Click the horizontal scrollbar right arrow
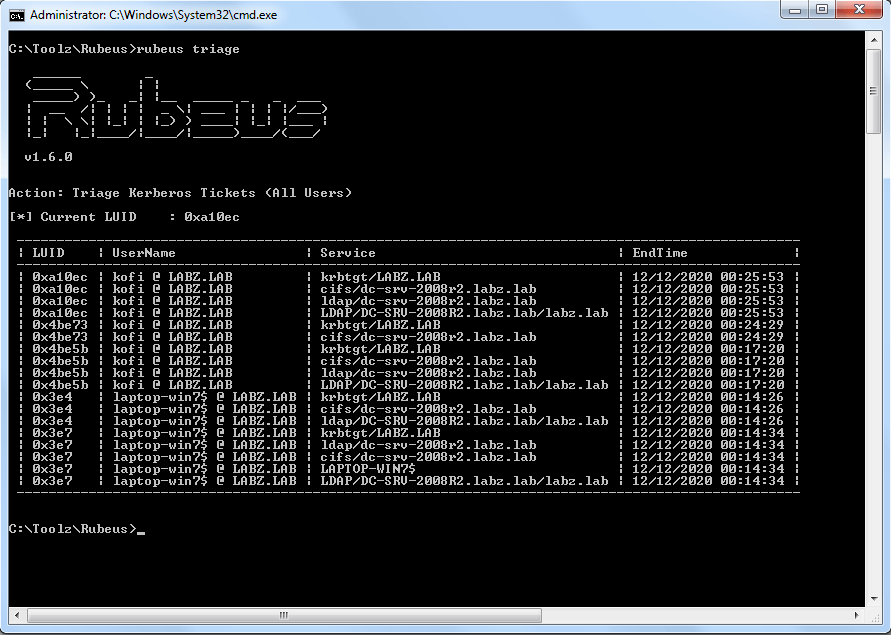The height and width of the screenshot is (635, 891). [x=857, y=615]
